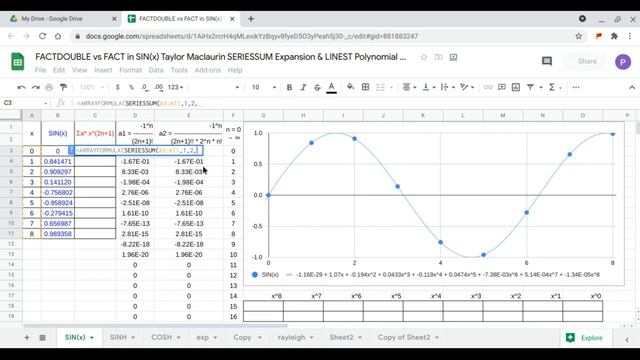Increase decimal places icon
This screenshot has width=640, height=360.
[x=159, y=87]
